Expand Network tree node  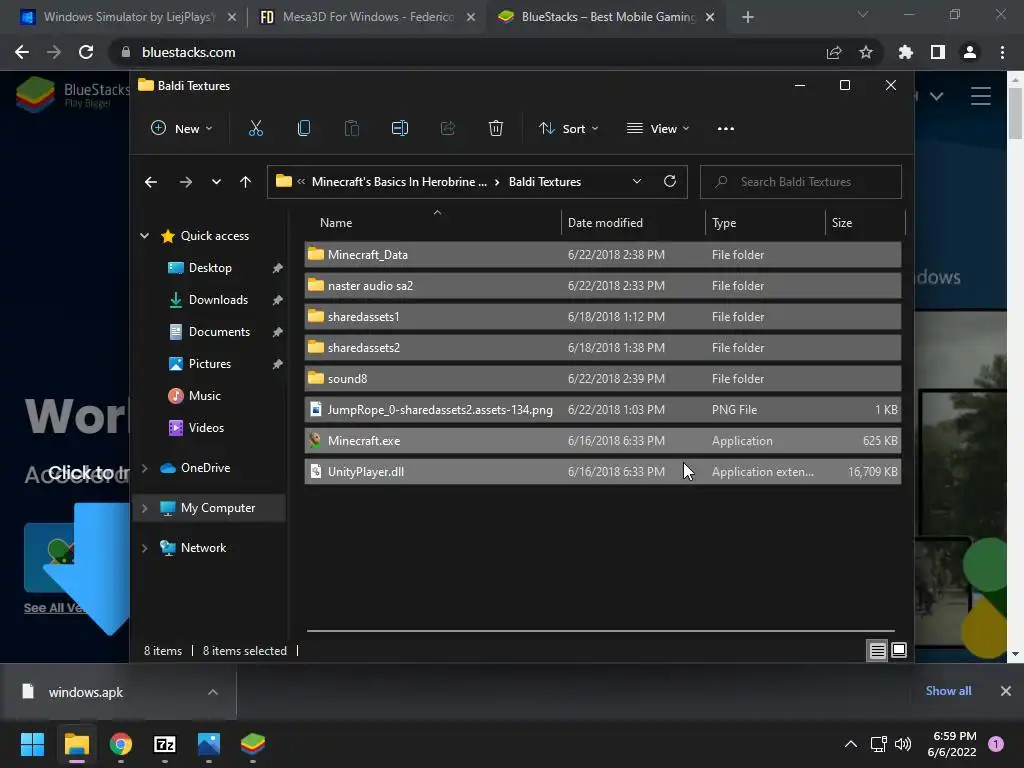click(144, 548)
